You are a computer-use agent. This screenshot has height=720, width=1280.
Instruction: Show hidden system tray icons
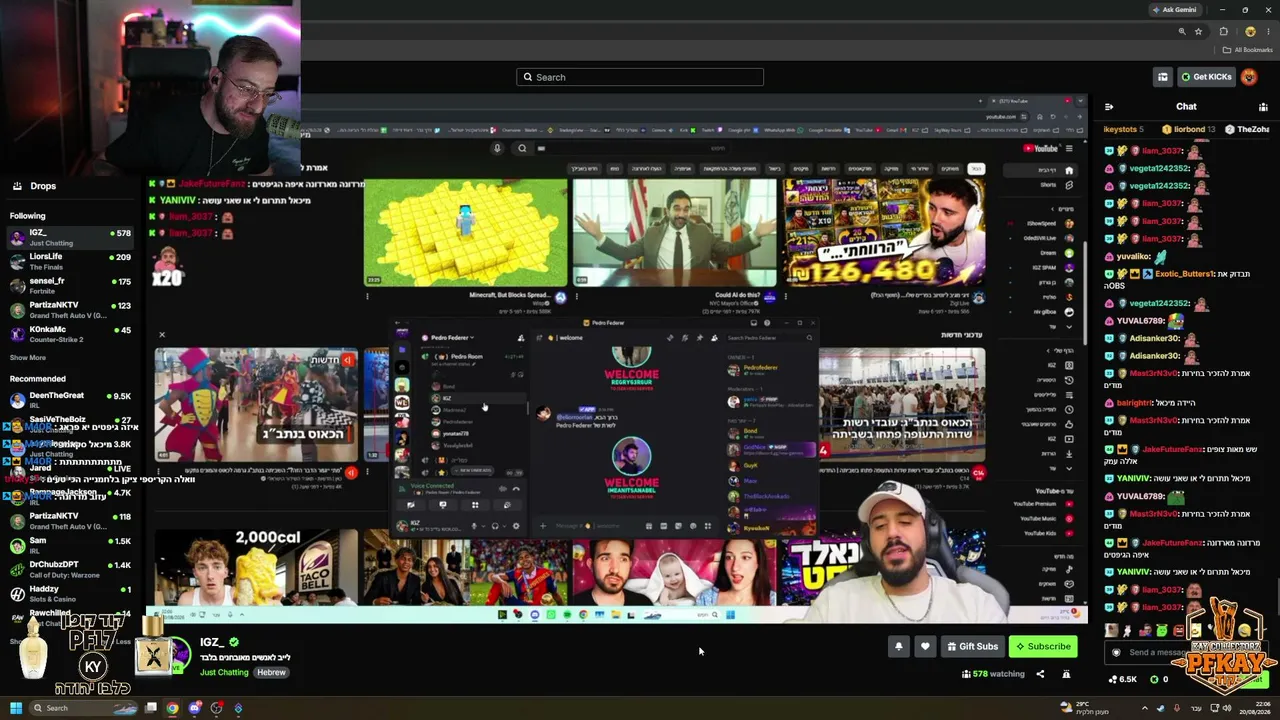coord(1145,708)
